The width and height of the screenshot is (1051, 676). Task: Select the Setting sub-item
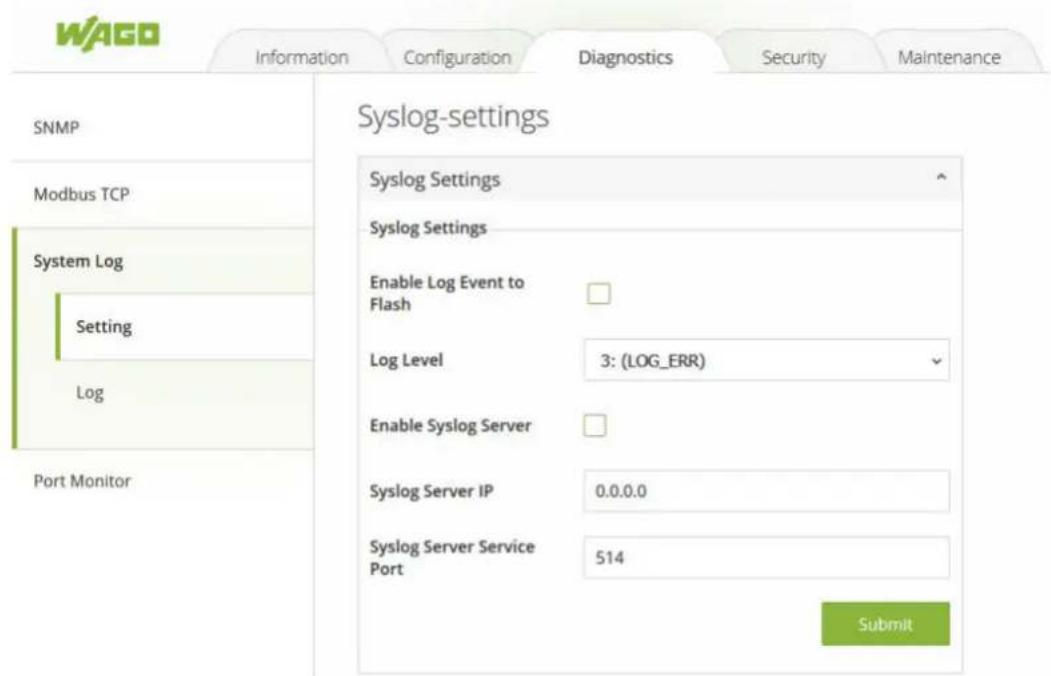186,326
